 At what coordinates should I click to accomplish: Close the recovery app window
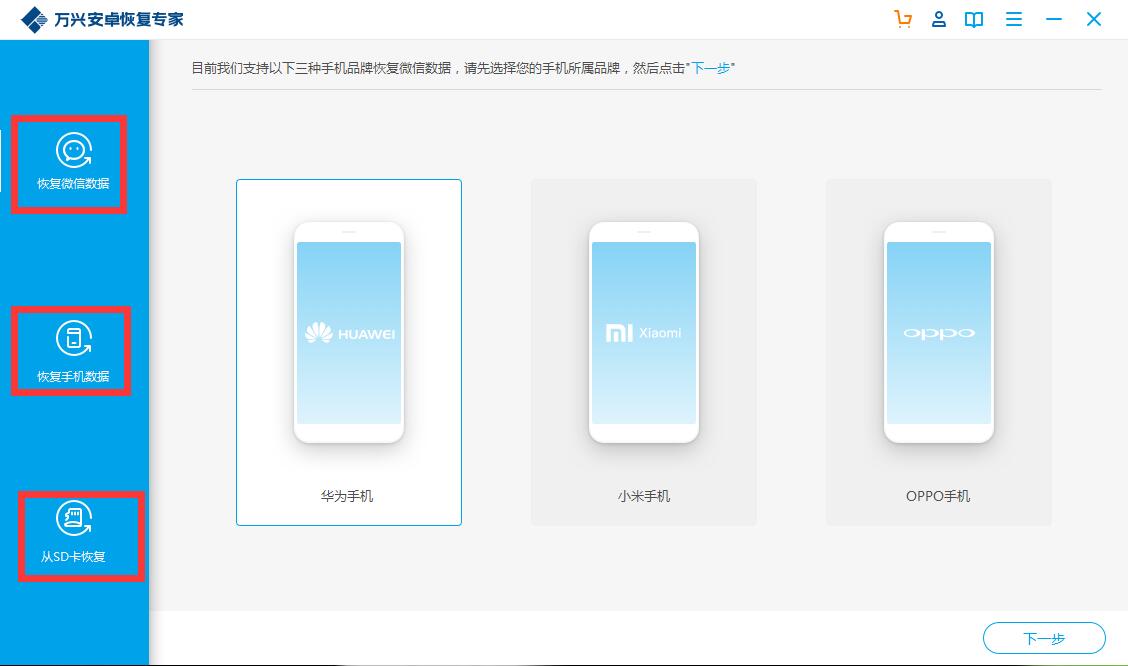pos(1094,19)
